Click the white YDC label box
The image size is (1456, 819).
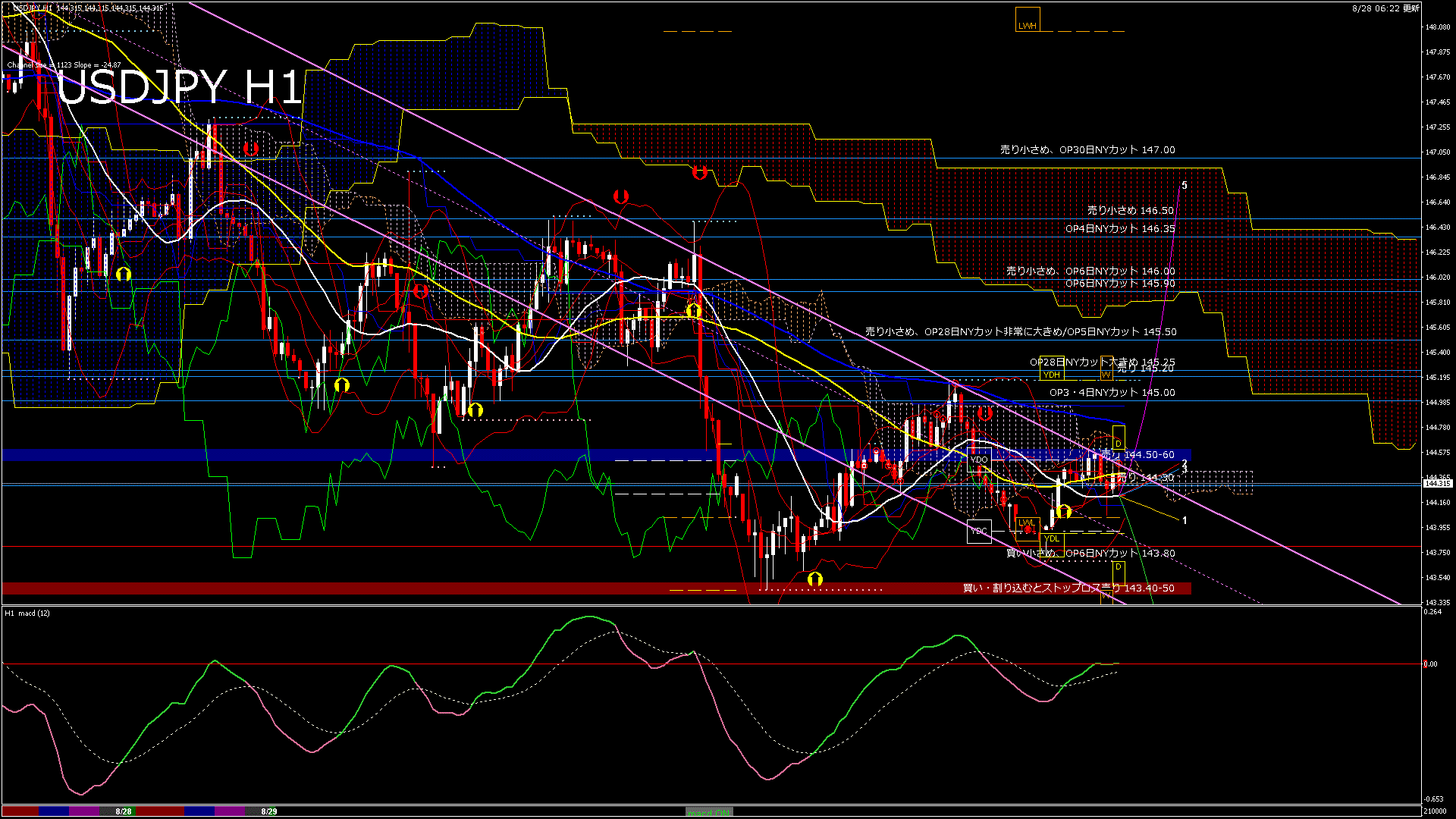(979, 531)
